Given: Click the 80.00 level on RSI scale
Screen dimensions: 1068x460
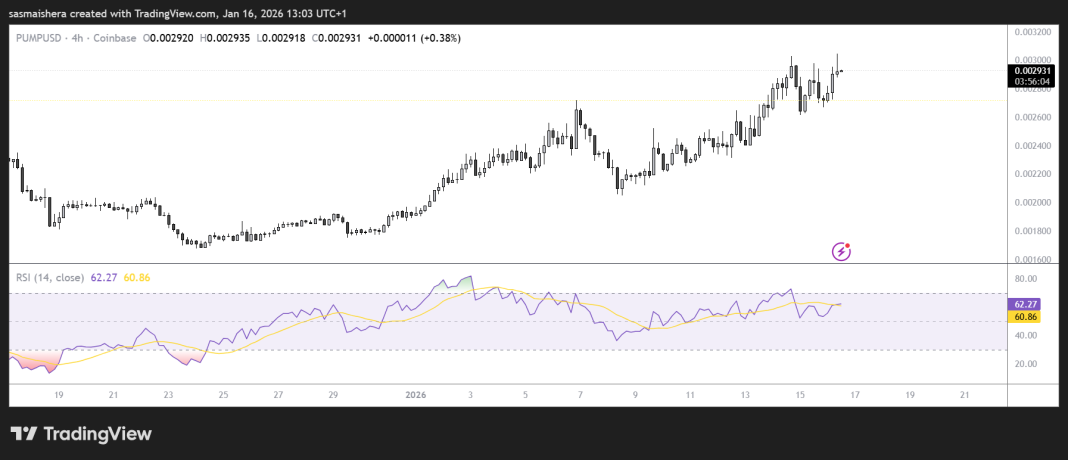Looking at the screenshot, I should [x=1023, y=279].
